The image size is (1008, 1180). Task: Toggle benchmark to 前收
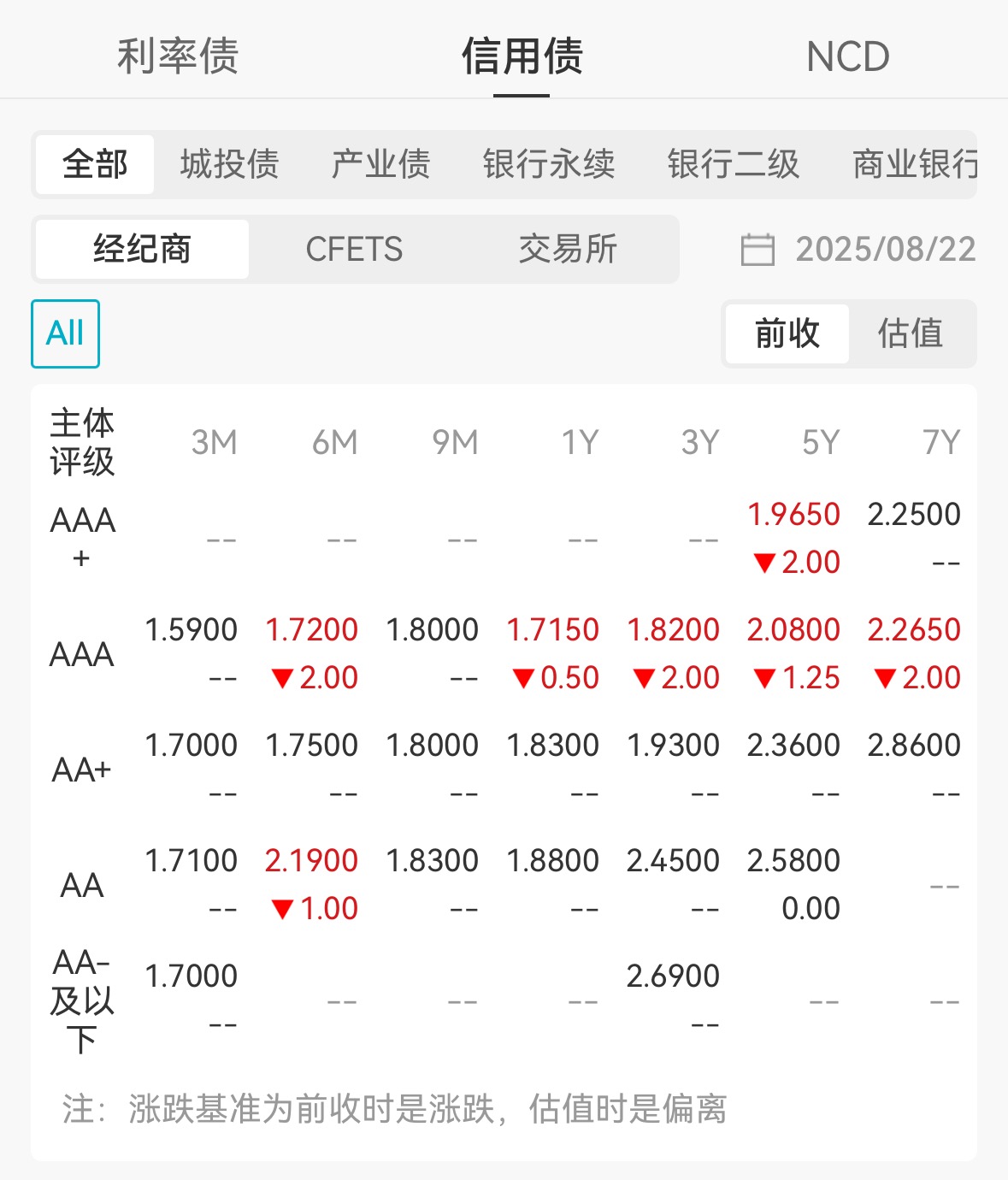tap(787, 333)
